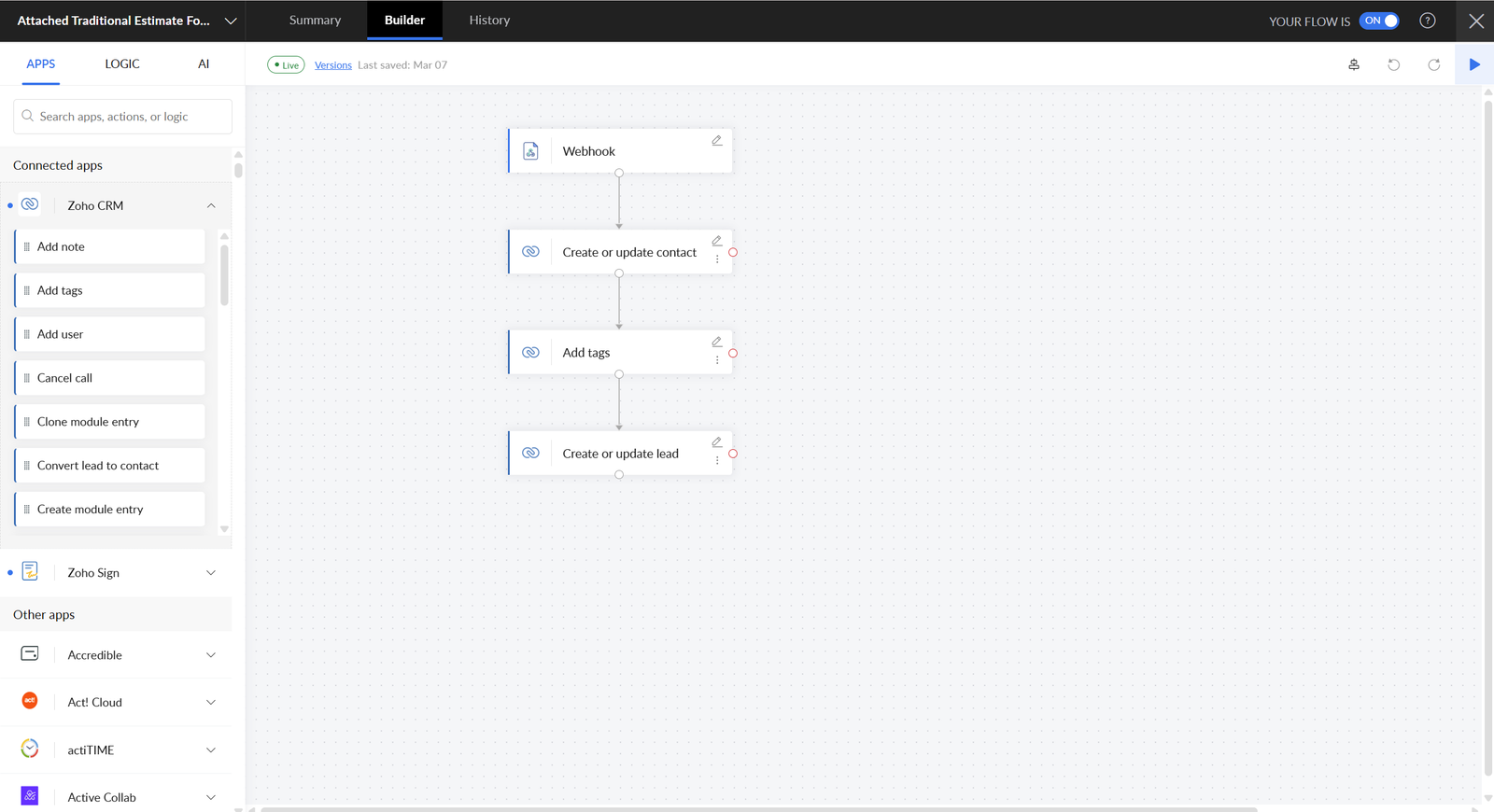Switch to the Summary tab
Image resolution: width=1494 pixels, height=812 pixels.
315,21
